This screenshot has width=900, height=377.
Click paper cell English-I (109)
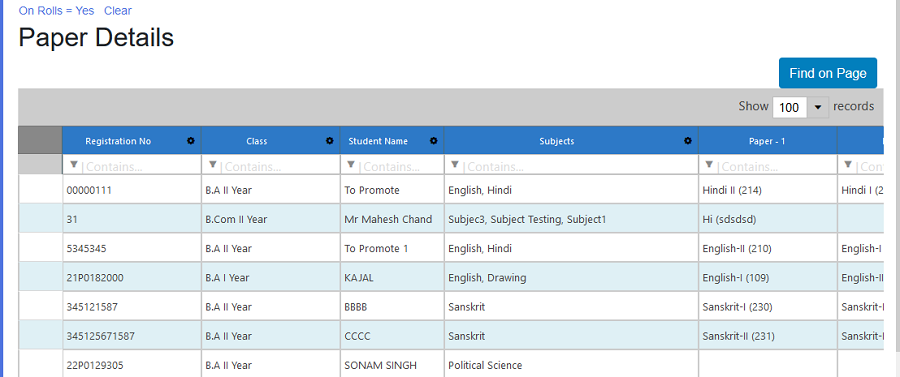(x=768, y=278)
